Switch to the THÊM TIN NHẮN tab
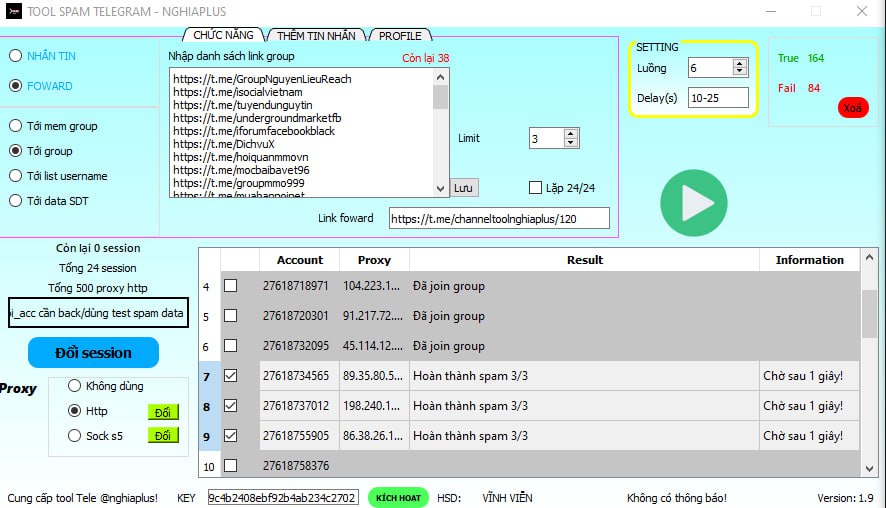 click(316, 35)
